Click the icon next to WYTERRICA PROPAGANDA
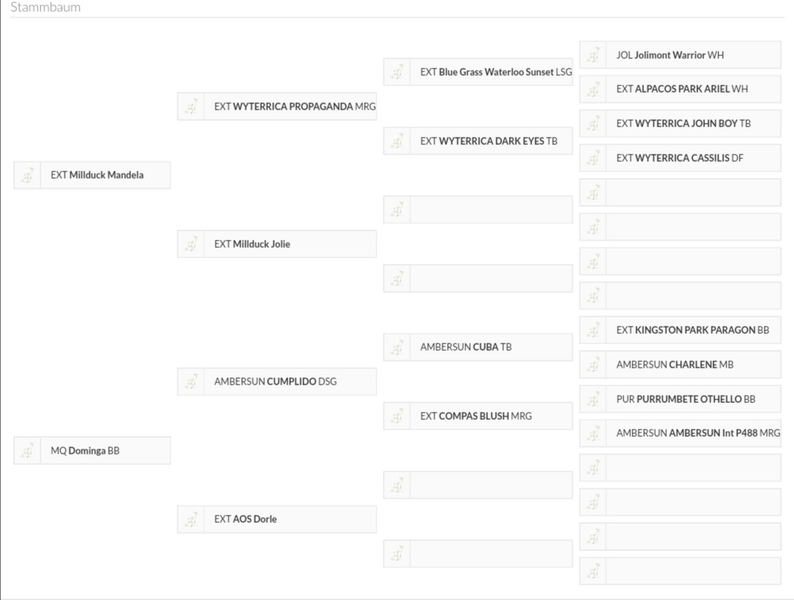This screenshot has width=794, height=600. [x=191, y=106]
